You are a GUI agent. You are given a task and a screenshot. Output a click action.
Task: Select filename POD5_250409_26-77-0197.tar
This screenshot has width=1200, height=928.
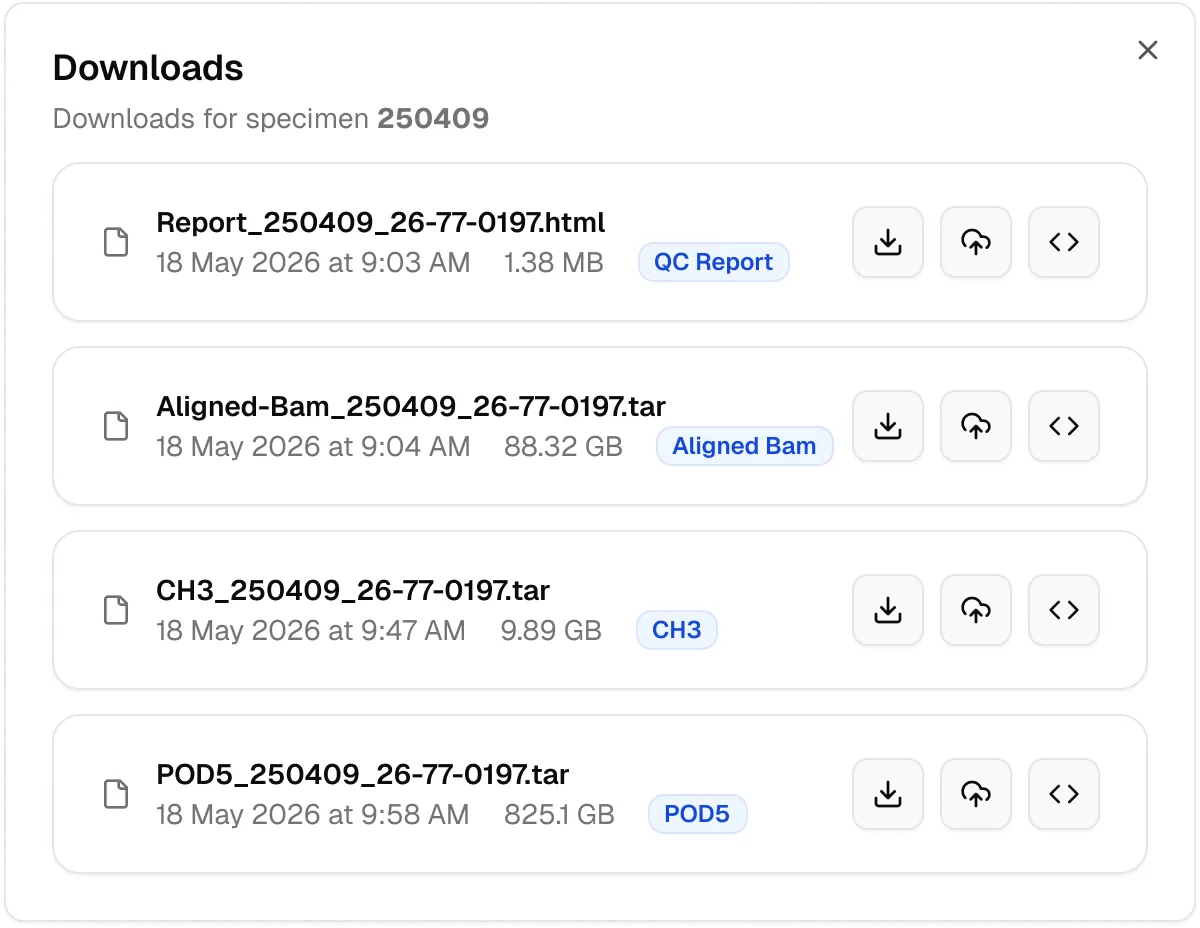coord(363,774)
